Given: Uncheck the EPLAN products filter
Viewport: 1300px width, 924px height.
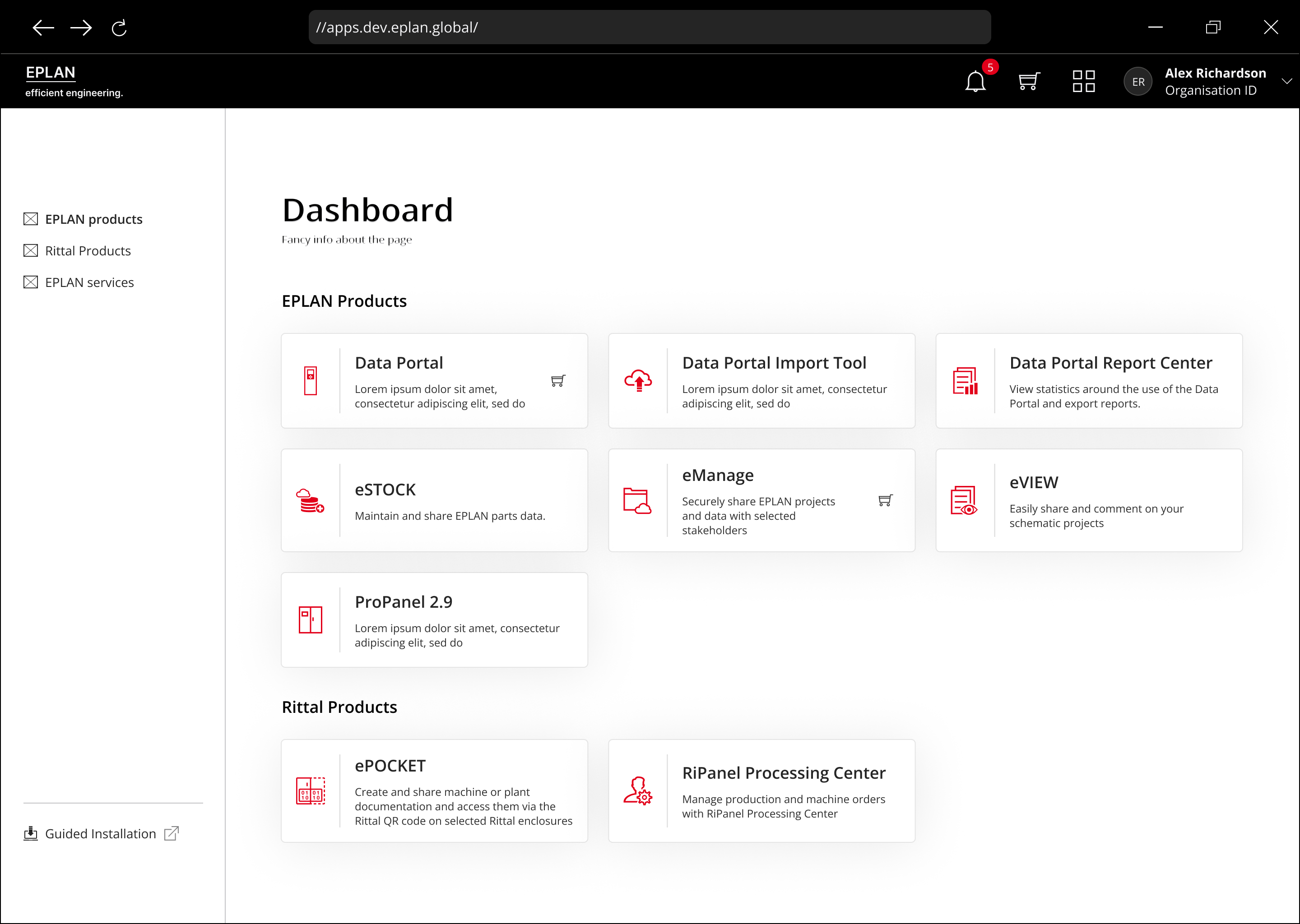Looking at the screenshot, I should pyautogui.click(x=31, y=218).
